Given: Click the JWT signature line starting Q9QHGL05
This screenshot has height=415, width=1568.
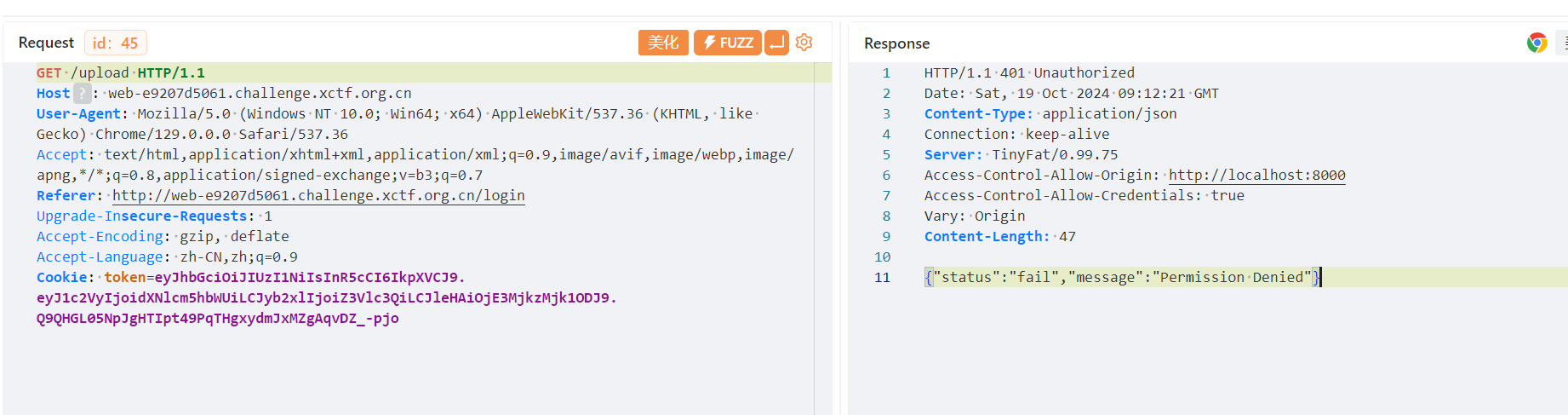Looking at the screenshot, I should [x=218, y=318].
